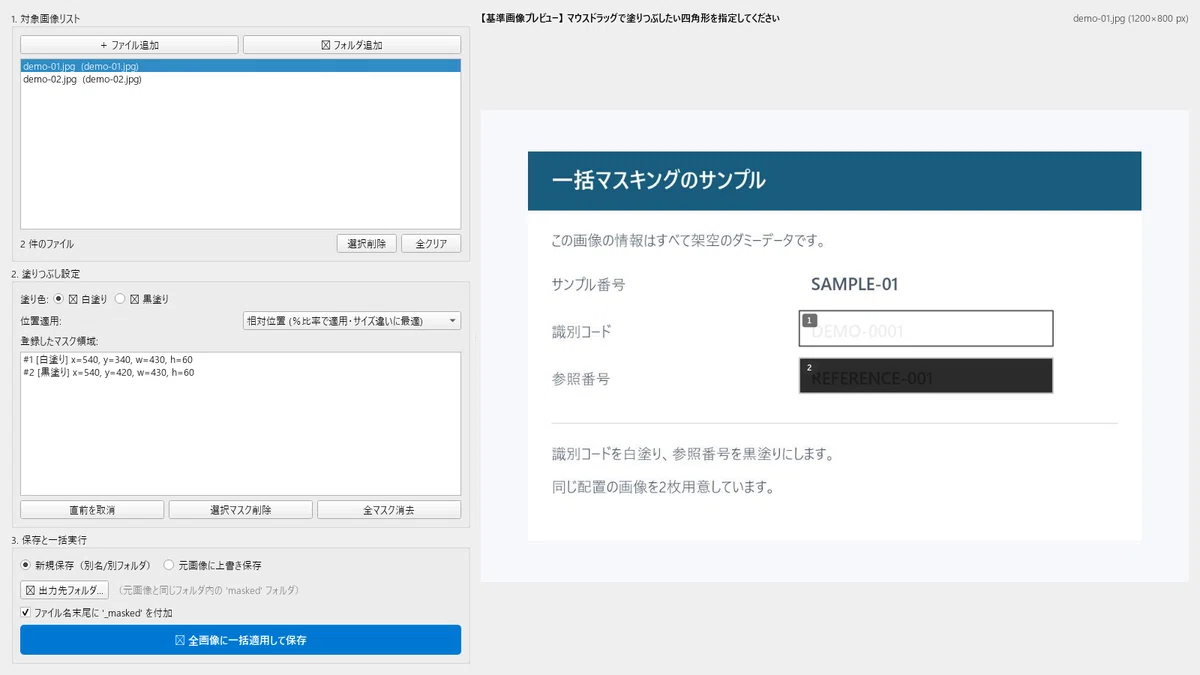Toggle the '_masked' filename suffix checkbox
The width and height of the screenshot is (1200, 675).
pyautogui.click(x=26, y=613)
